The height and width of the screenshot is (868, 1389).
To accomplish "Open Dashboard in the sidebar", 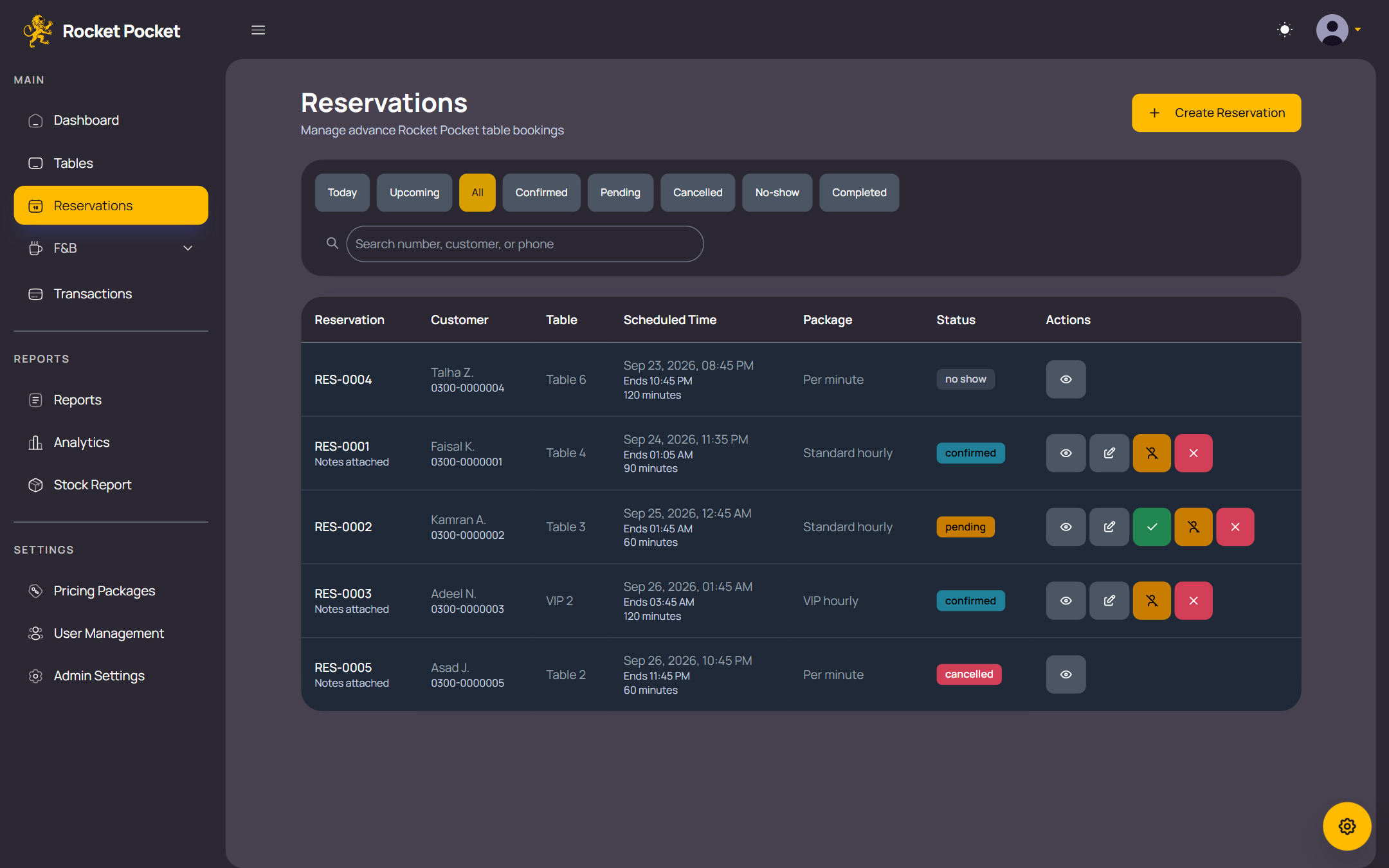I will (x=111, y=120).
